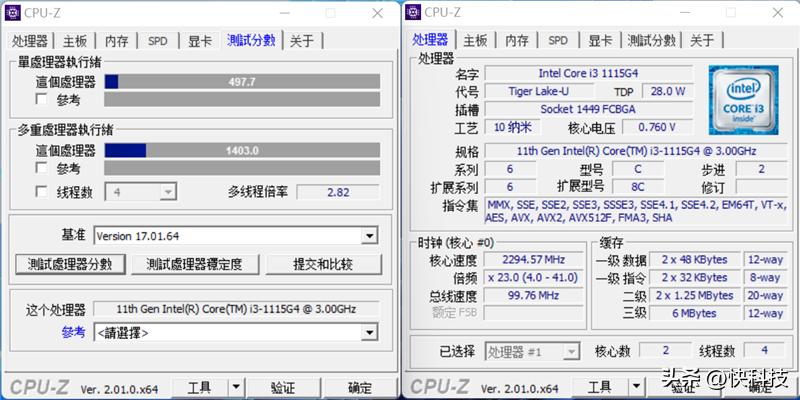
Task: Switch to 内存 tab in left window
Action: (x=116, y=41)
